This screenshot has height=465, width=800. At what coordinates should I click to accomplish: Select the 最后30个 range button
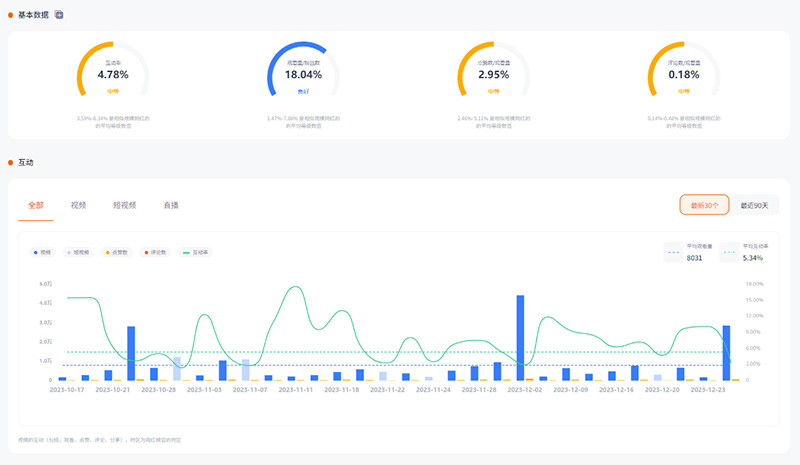[704, 205]
